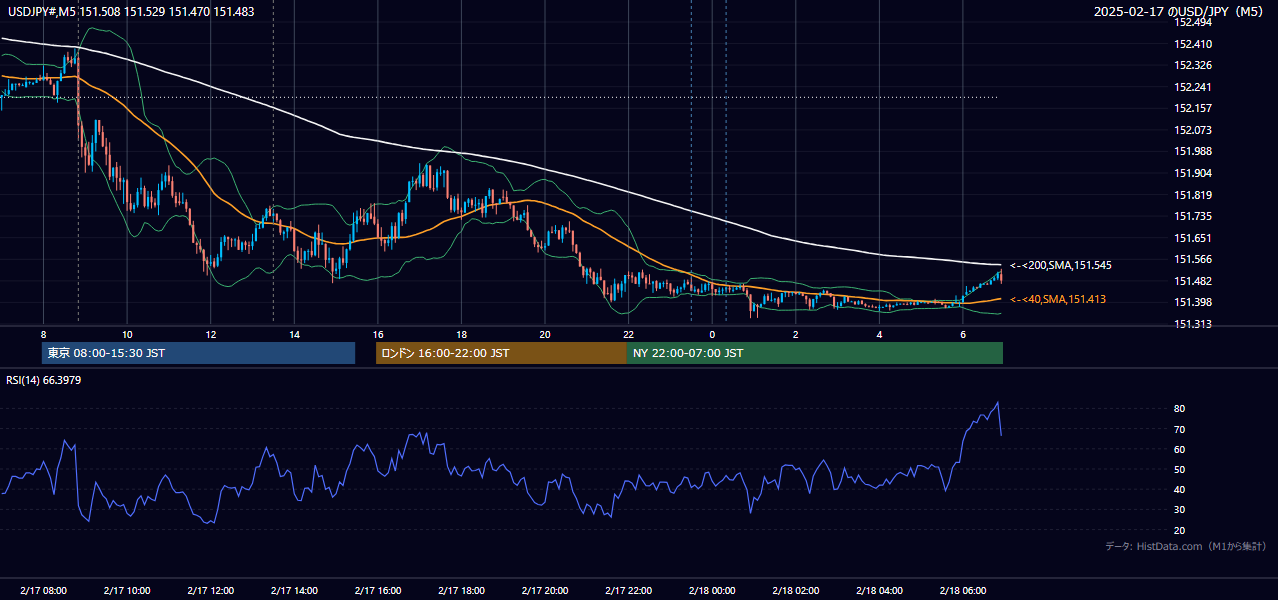Click price level 152.494 on the axis
Image resolution: width=1278 pixels, height=600 pixels.
(1193, 22)
